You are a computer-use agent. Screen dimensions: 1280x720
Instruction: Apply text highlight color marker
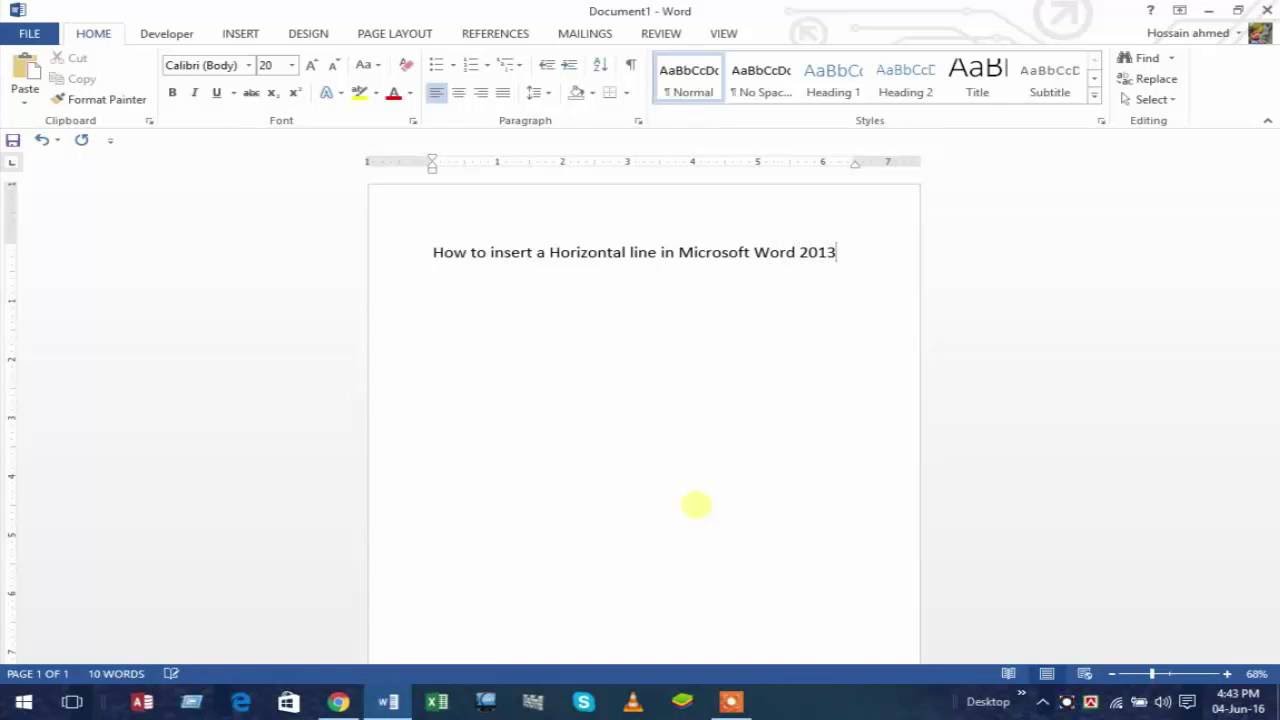point(359,92)
